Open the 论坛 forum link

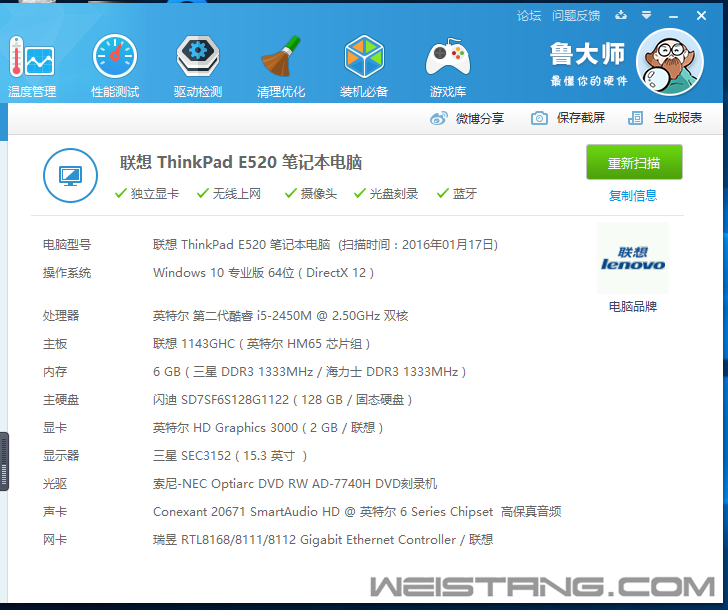tap(529, 15)
